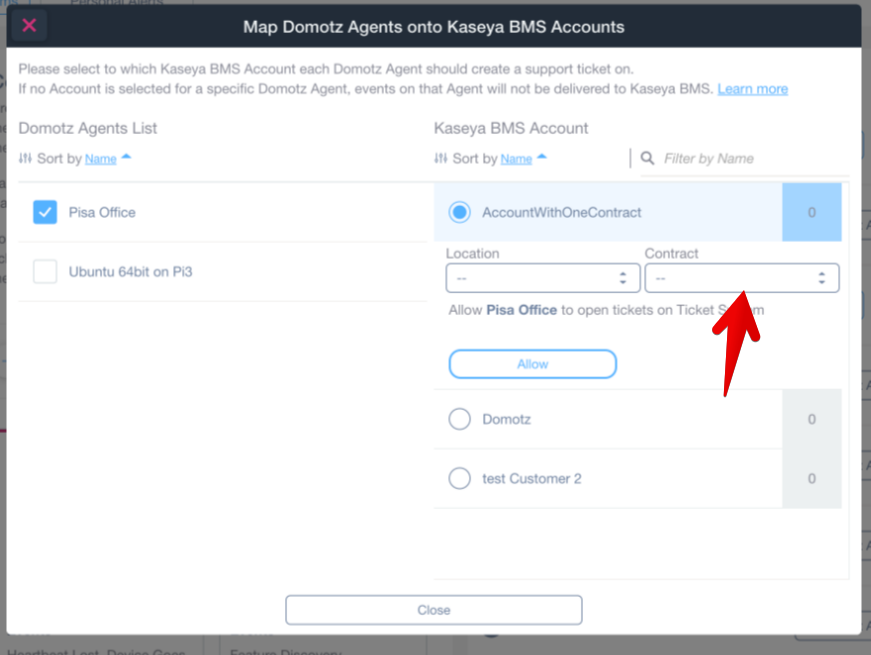Viewport: 871px width, 655px height.
Task: Click the Domotz account name
Action: pyautogui.click(x=507, y=419)
